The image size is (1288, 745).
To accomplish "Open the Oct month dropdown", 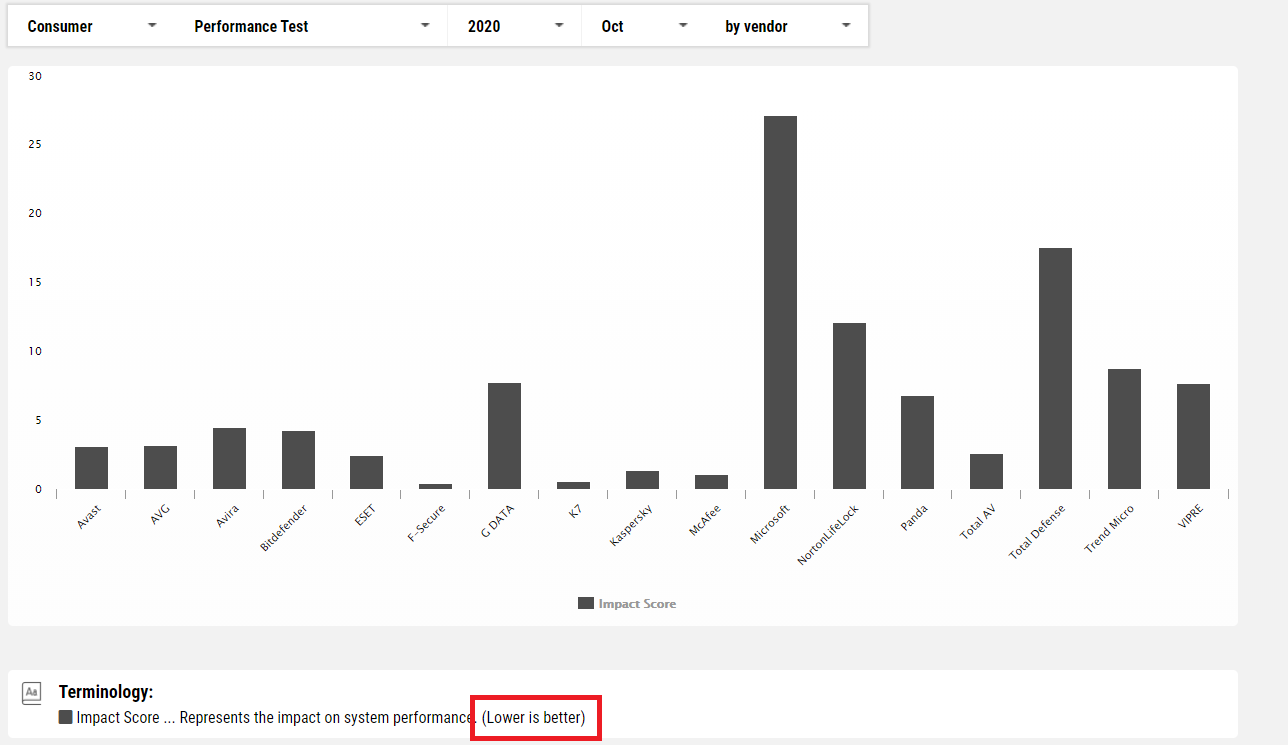I will pos(644,26).
